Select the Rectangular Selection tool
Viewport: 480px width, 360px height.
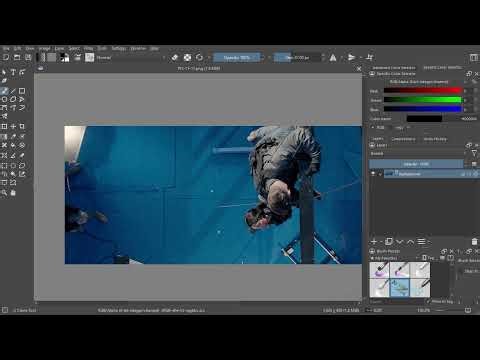click(x=4, y=165)
